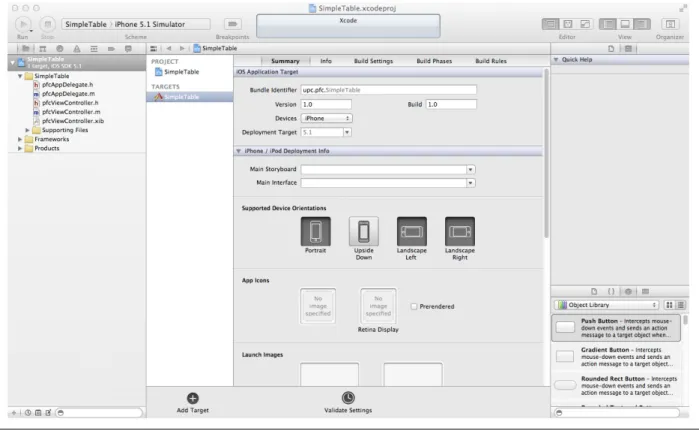Choose the iPhone 5.1 Simulator destination
Image resolution: width=699 pixels, height=431 pixels.
click(150, 24)
